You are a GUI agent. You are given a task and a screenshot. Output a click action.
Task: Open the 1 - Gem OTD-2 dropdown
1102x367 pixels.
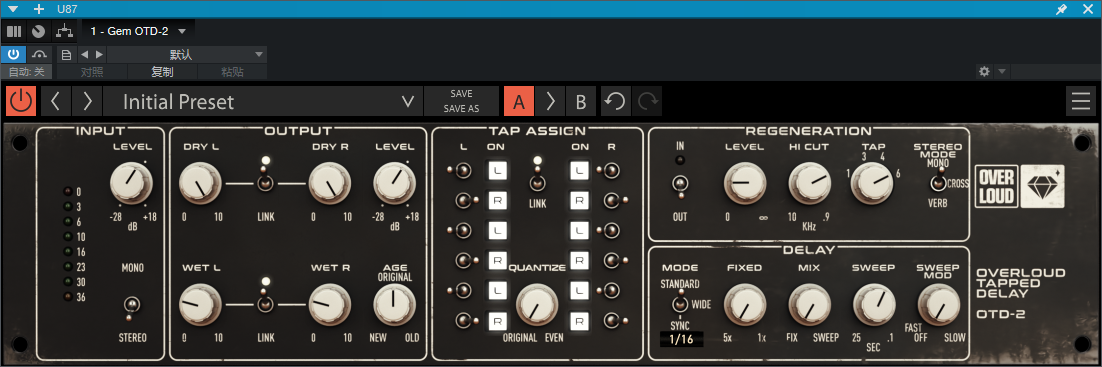pyautogui.click(x=138, y=31)
